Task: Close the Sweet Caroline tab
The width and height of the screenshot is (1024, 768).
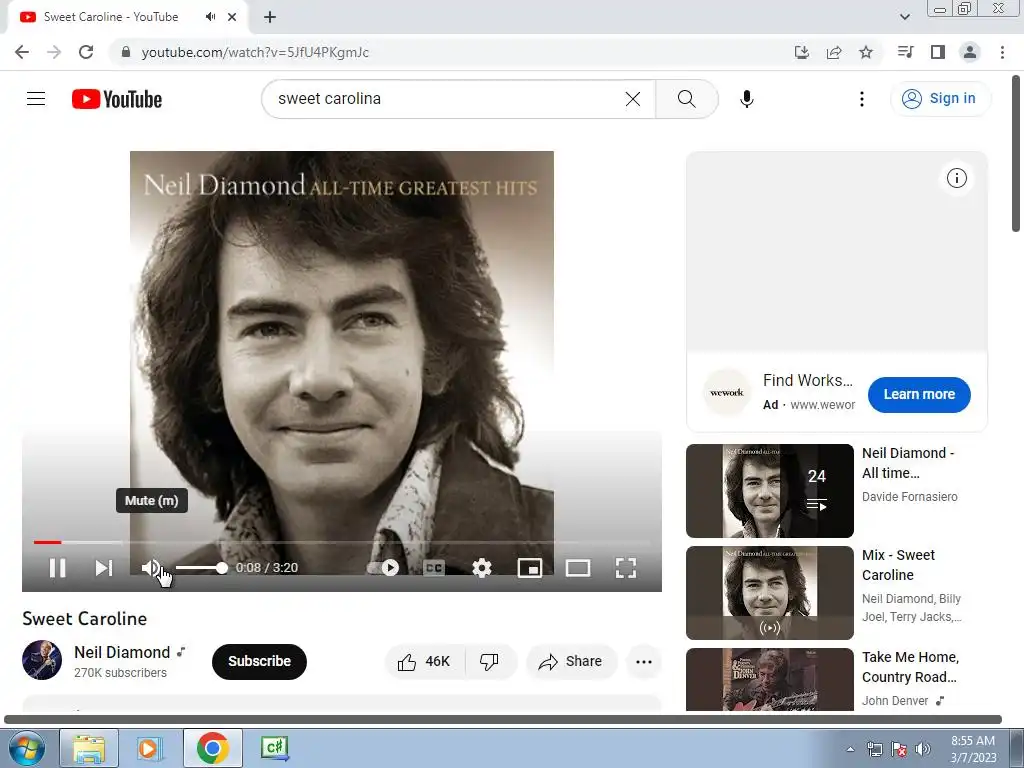Action: pos(232,18)
